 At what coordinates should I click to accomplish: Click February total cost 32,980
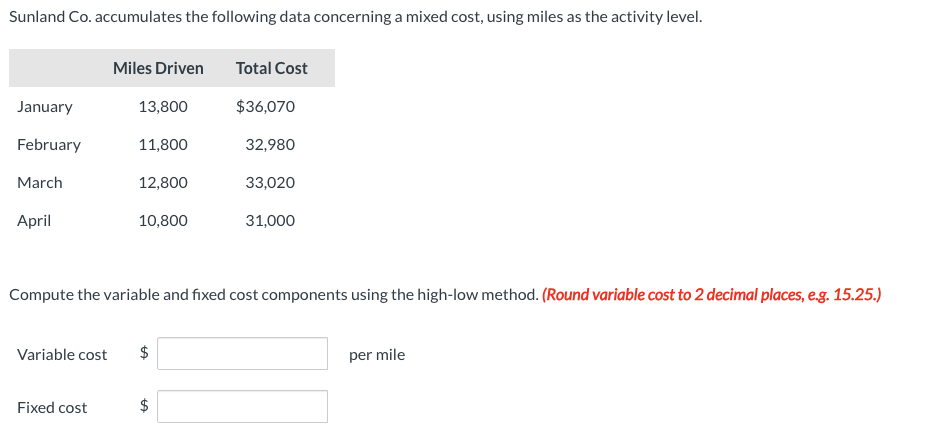[270, 145]
